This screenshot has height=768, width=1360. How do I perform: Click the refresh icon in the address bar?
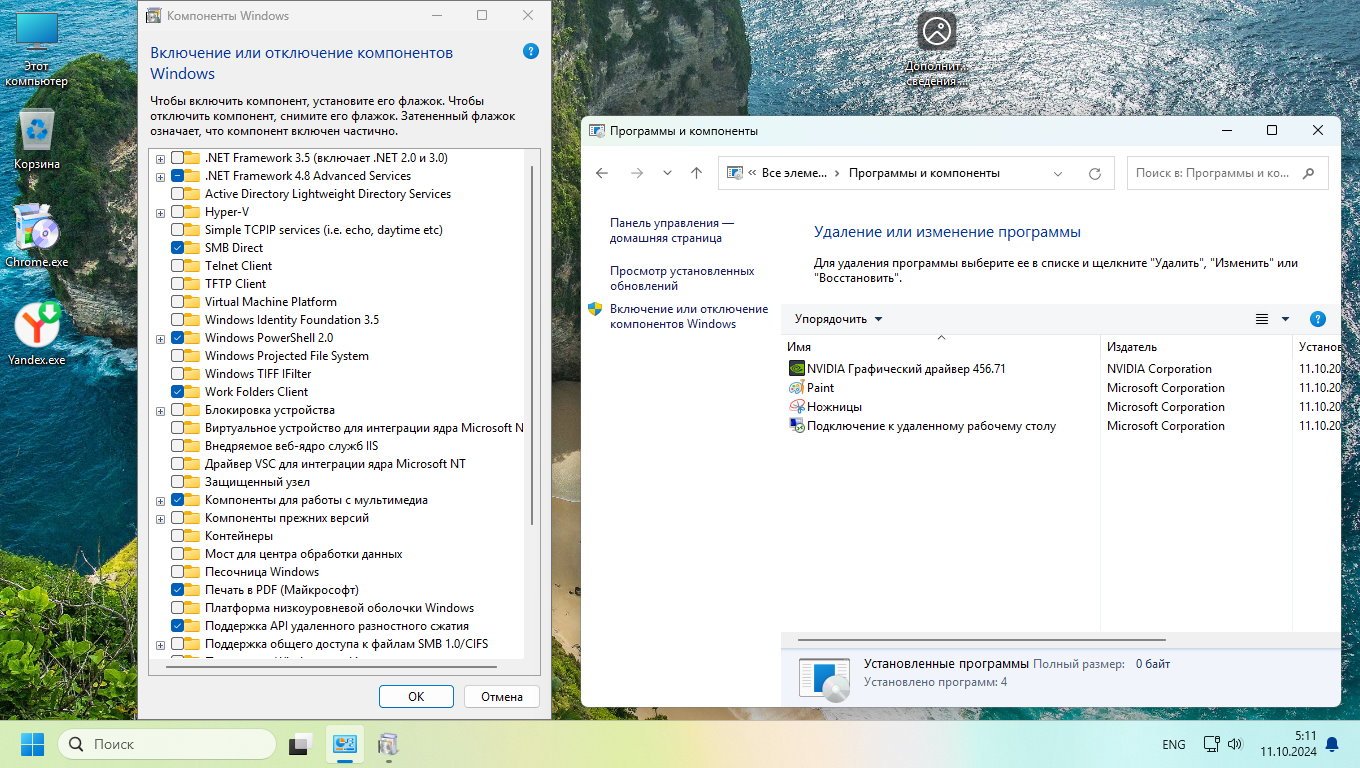click(1094, 173)
